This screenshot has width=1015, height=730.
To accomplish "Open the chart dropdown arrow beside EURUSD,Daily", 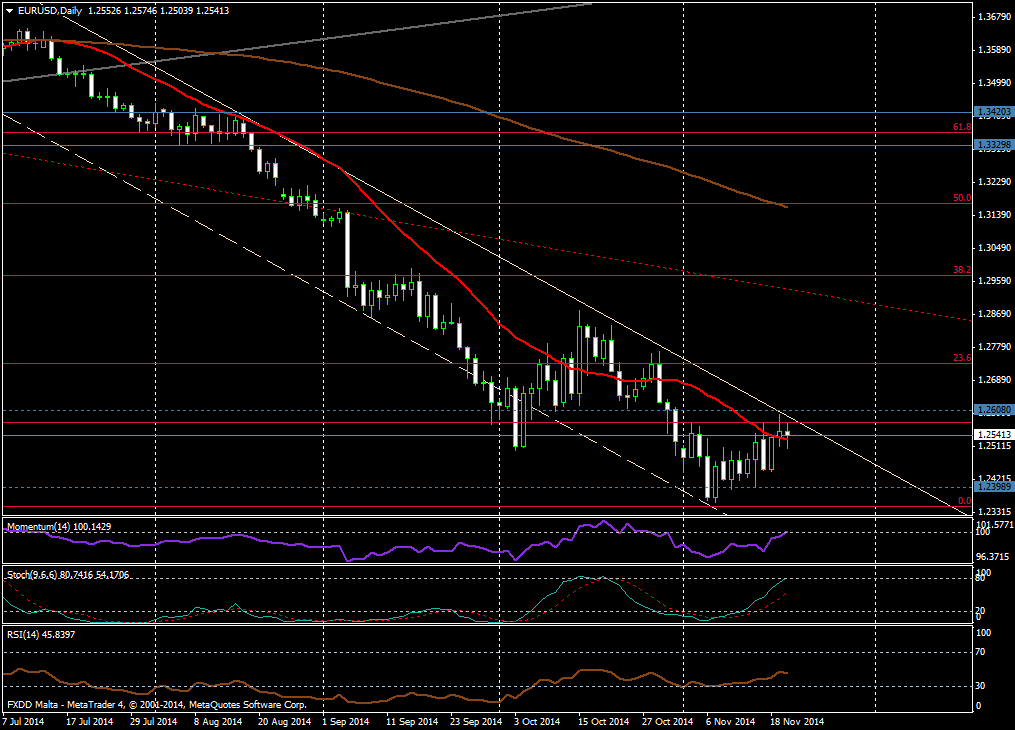I will pos(9,10).
